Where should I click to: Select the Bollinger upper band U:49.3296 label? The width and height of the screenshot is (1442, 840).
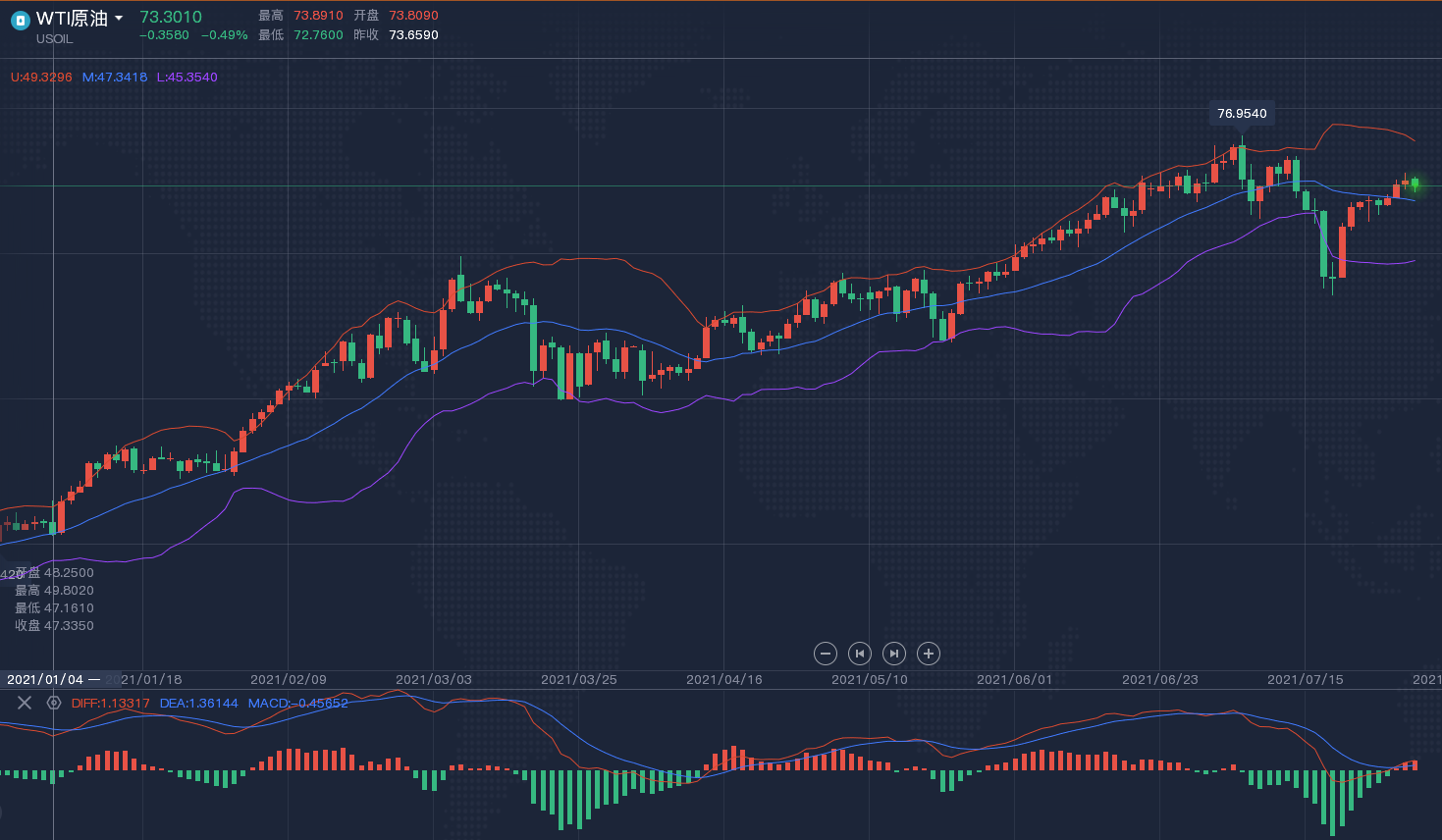[x=41, y=78]
